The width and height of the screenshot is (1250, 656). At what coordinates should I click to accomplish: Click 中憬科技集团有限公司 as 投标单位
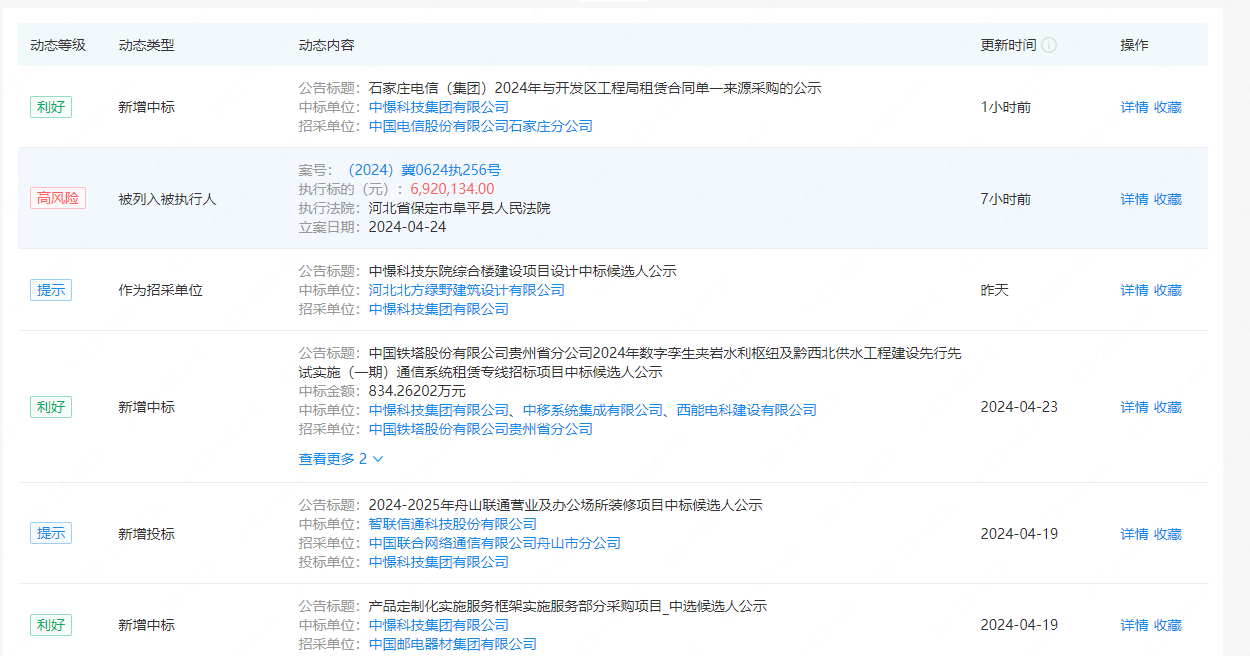[x=439, y=562]
